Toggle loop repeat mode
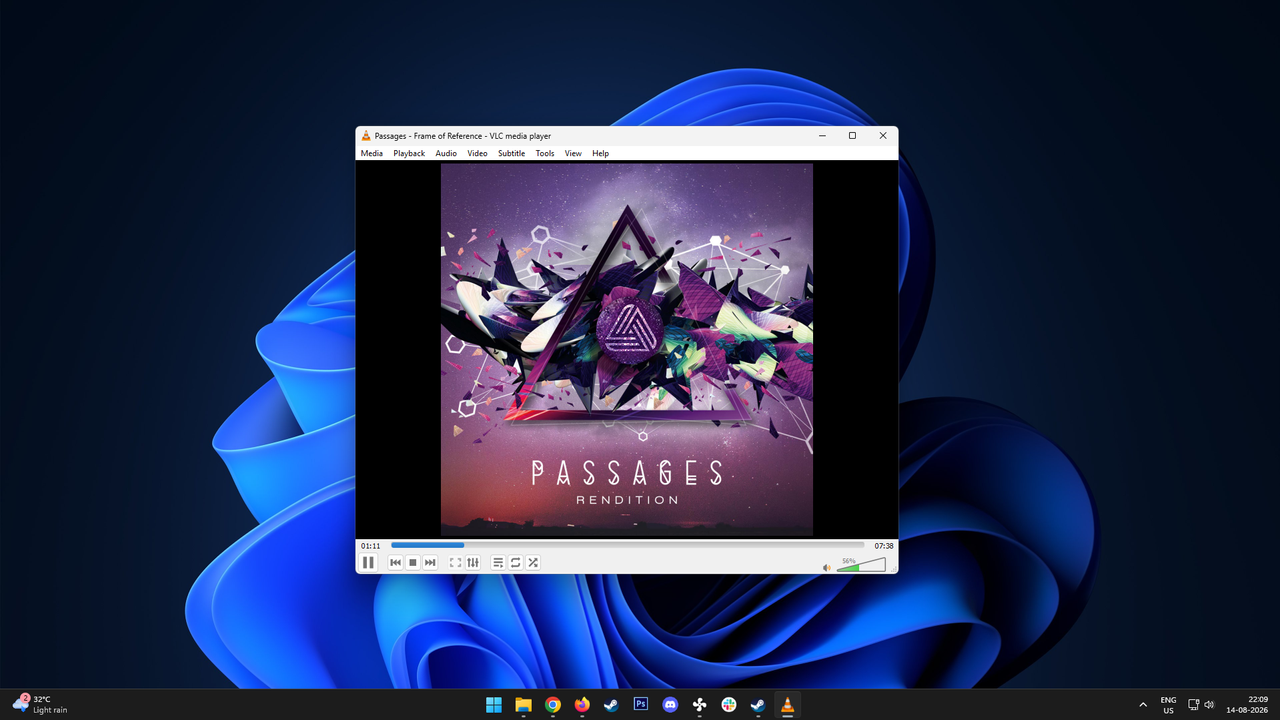This screenshot has height=720, width=1280. 515,563
